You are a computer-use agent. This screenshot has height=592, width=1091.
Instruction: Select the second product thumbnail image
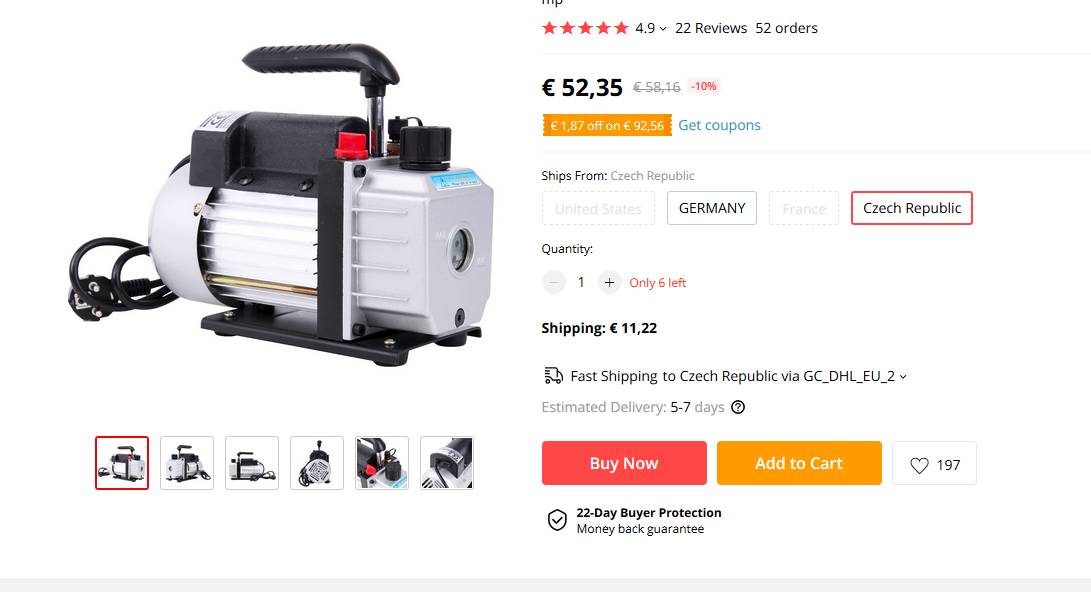coord(187,463)
